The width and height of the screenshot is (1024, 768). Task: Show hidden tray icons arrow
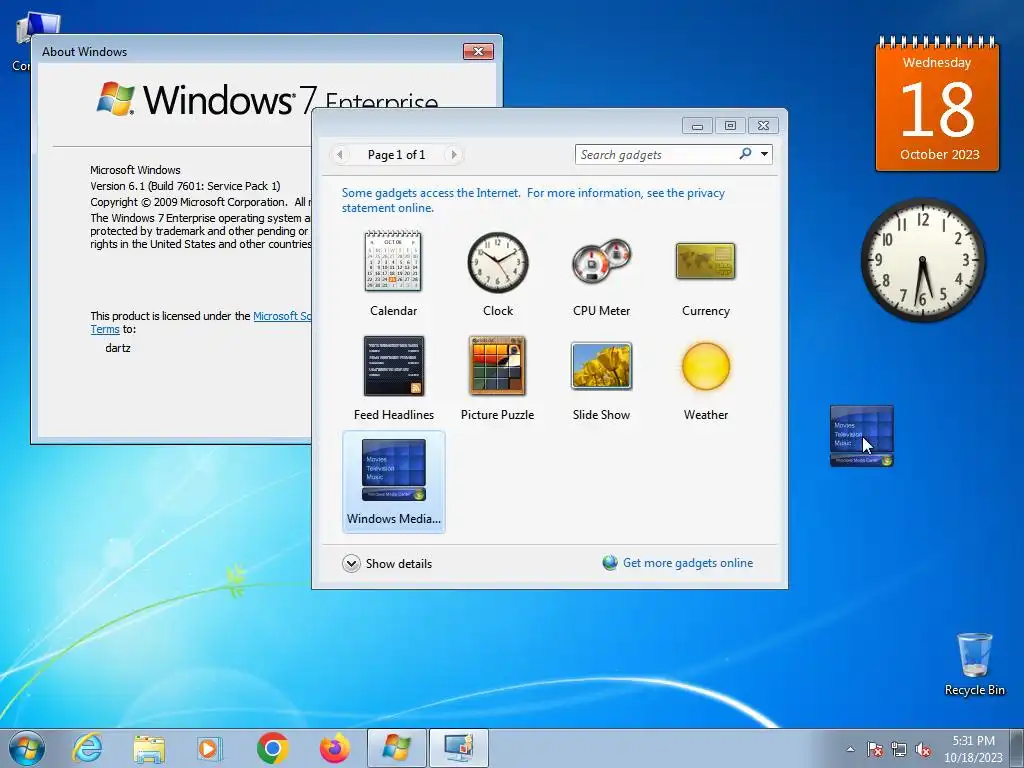[850, 749]
